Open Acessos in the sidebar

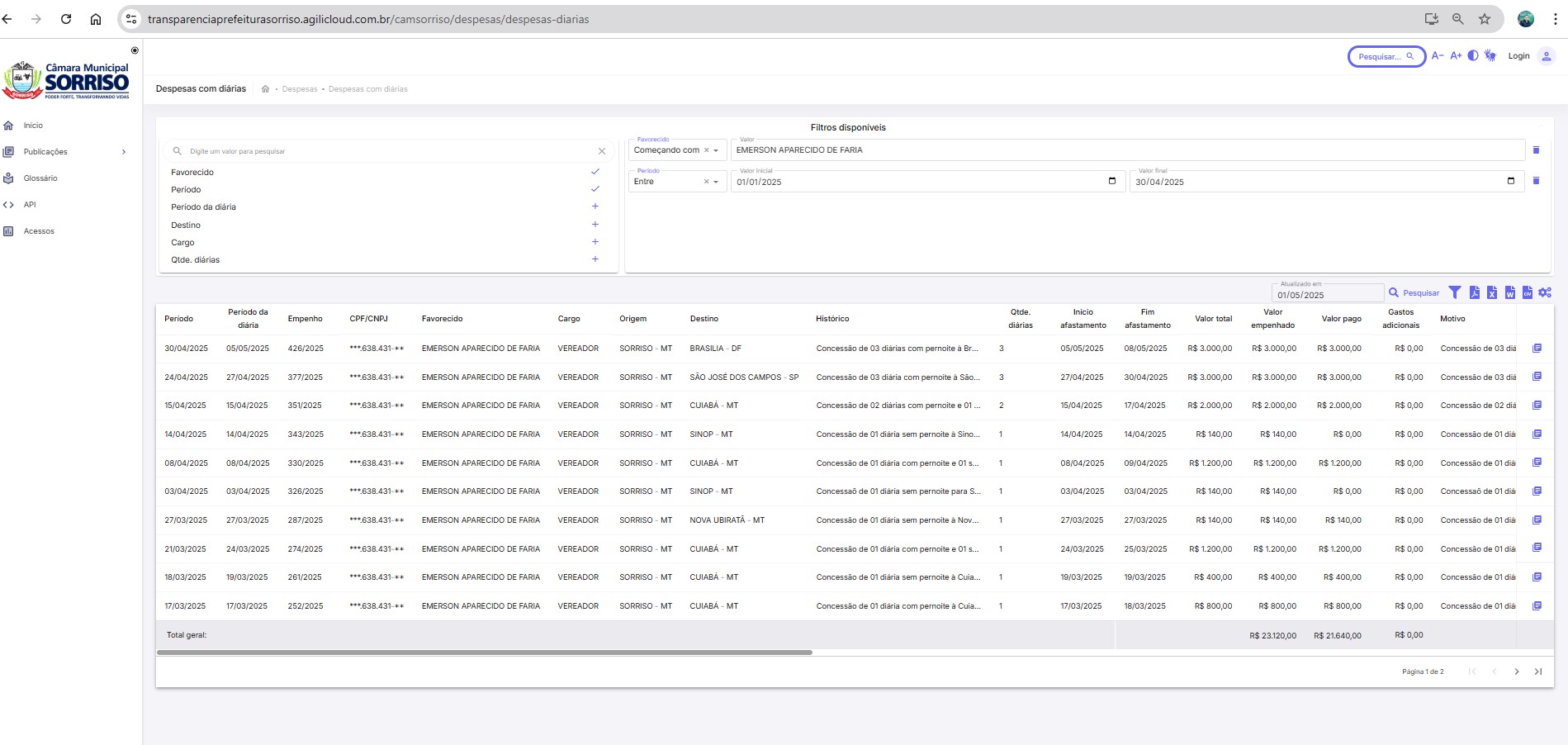tap(39, 231)
